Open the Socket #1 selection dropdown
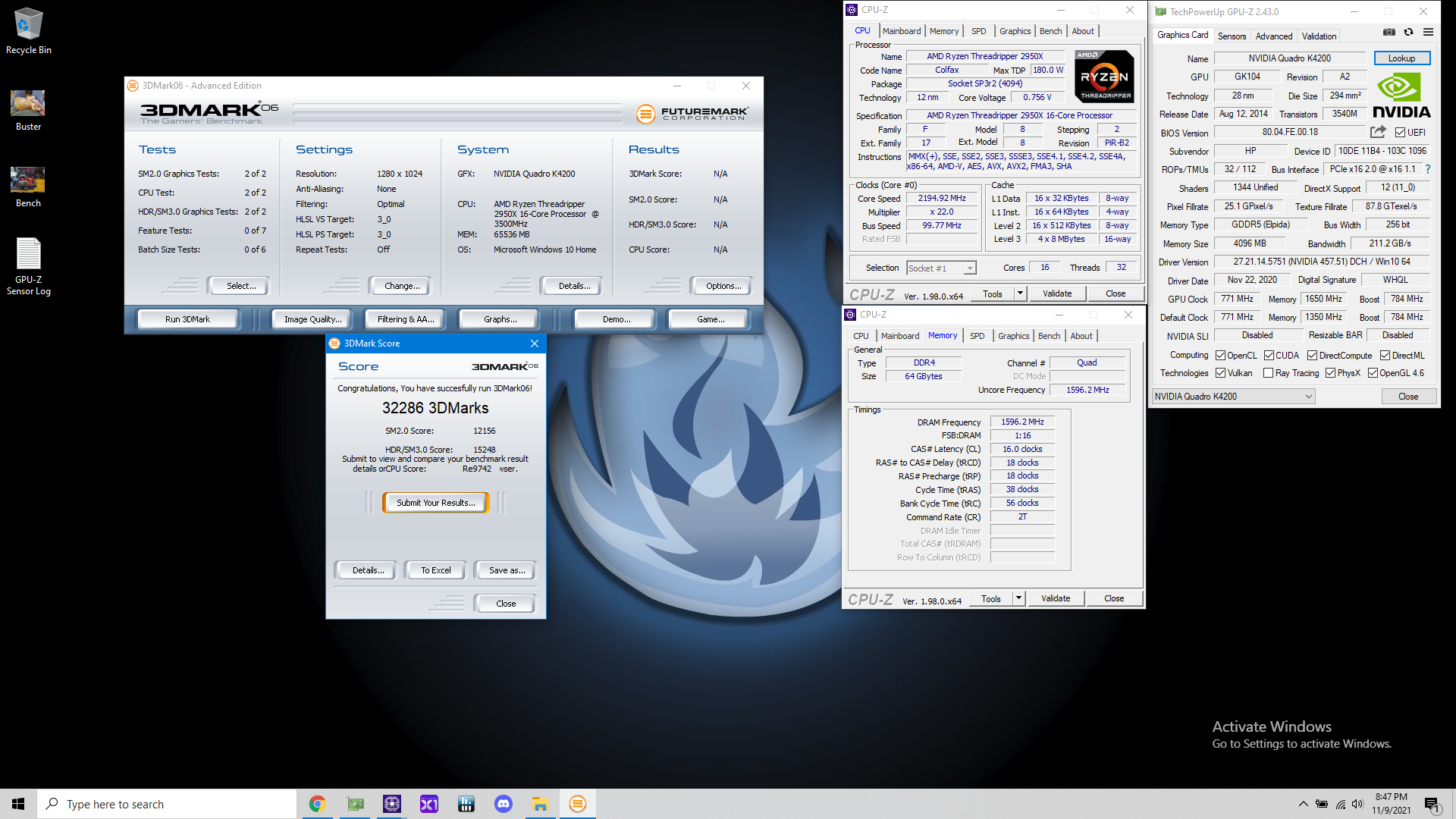The image size is (1456, 819). 941,268
